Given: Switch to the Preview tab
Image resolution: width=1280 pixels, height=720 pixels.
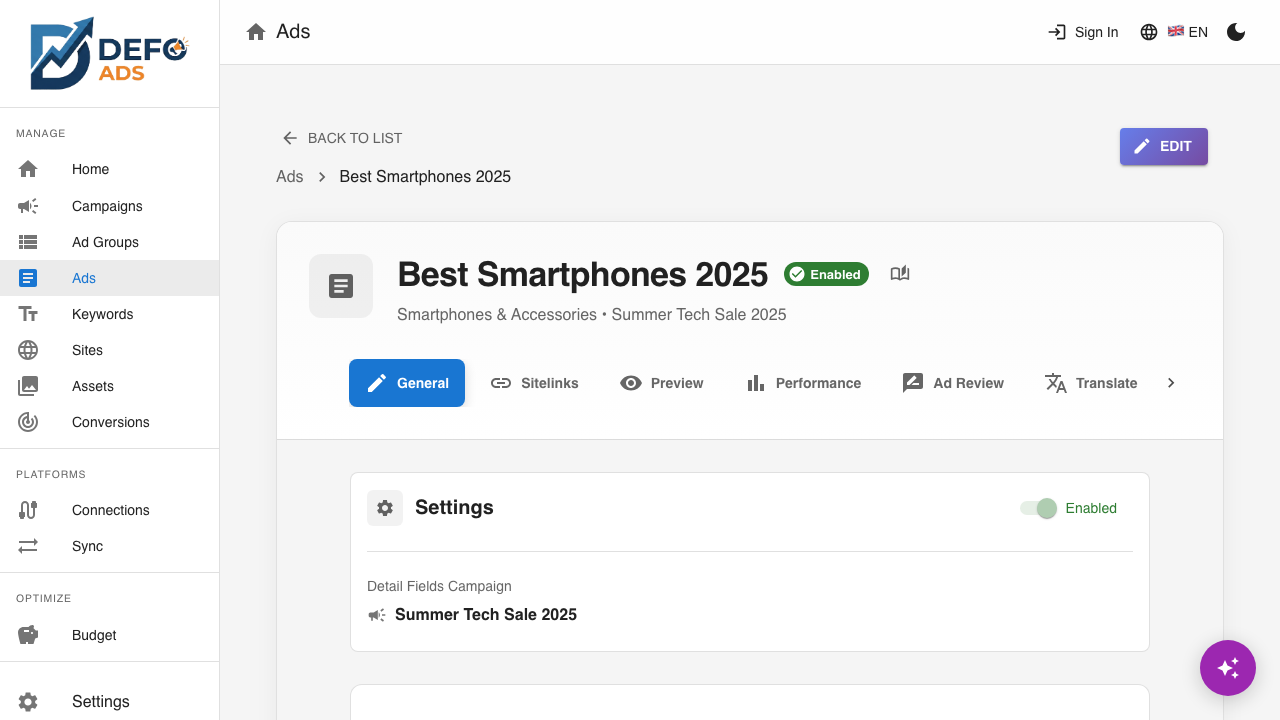Looking at the screenshot, I should point(661,383).
